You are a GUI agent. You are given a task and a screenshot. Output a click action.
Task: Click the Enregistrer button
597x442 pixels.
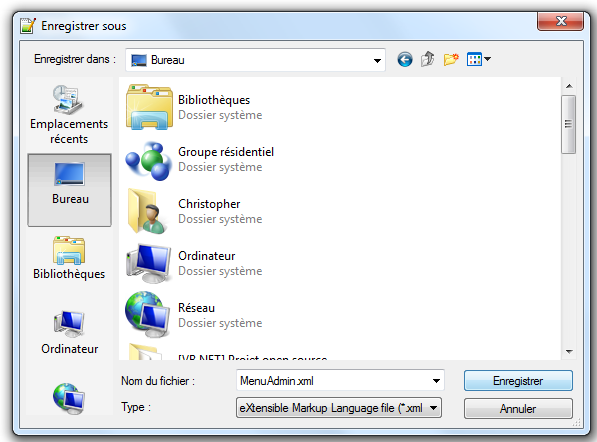point(518,381)
